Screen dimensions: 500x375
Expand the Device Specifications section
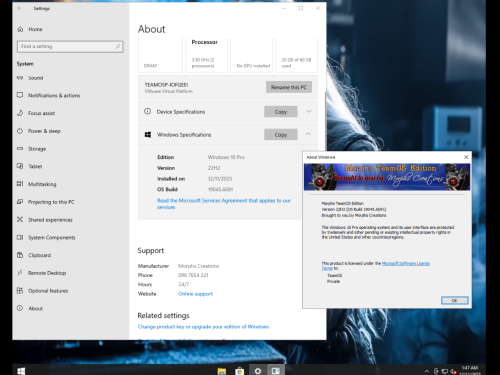coord(309,111)
